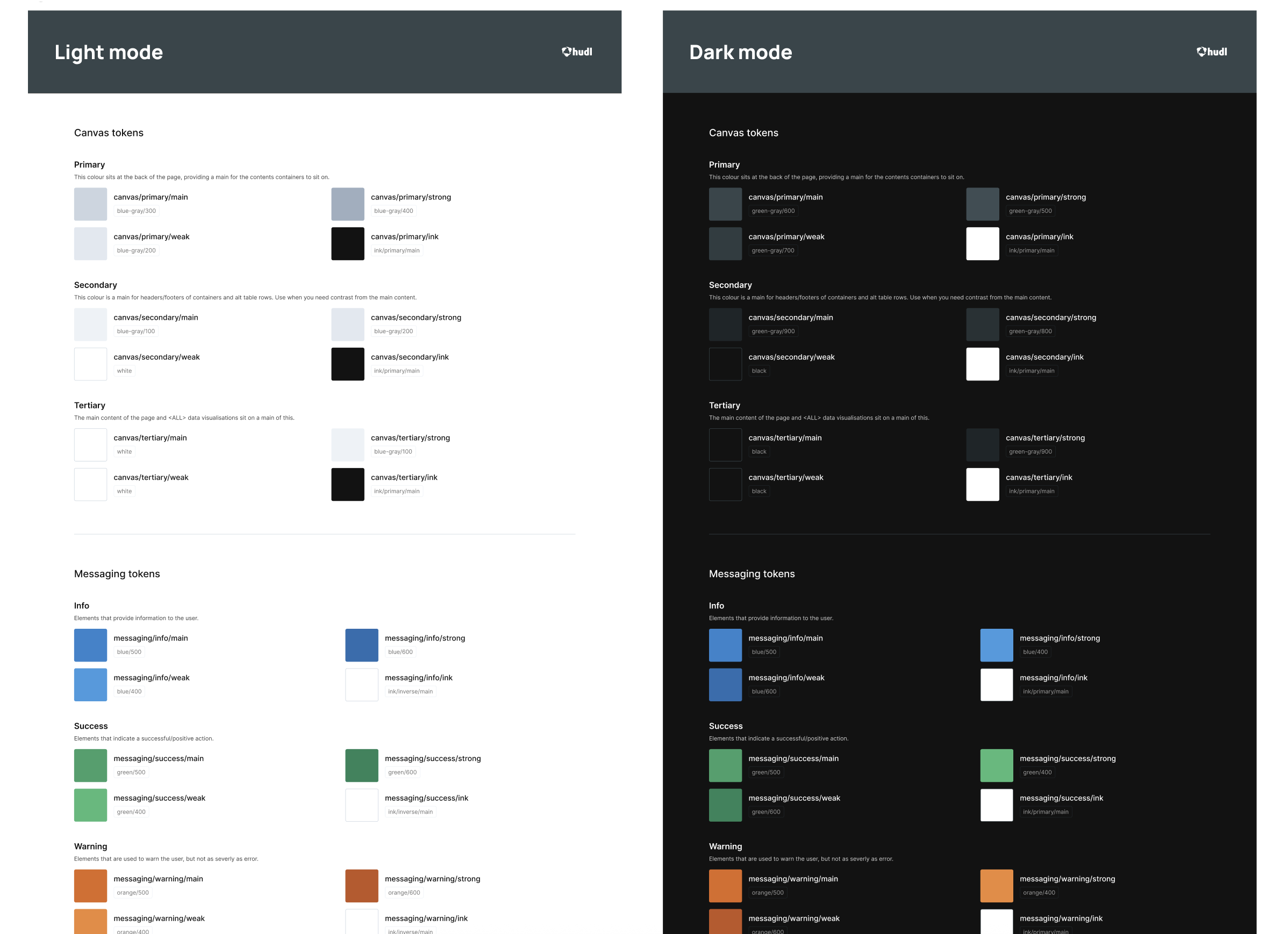
Task: Select Light mode canvas/tertiary/main swatch
Action: 90,444
